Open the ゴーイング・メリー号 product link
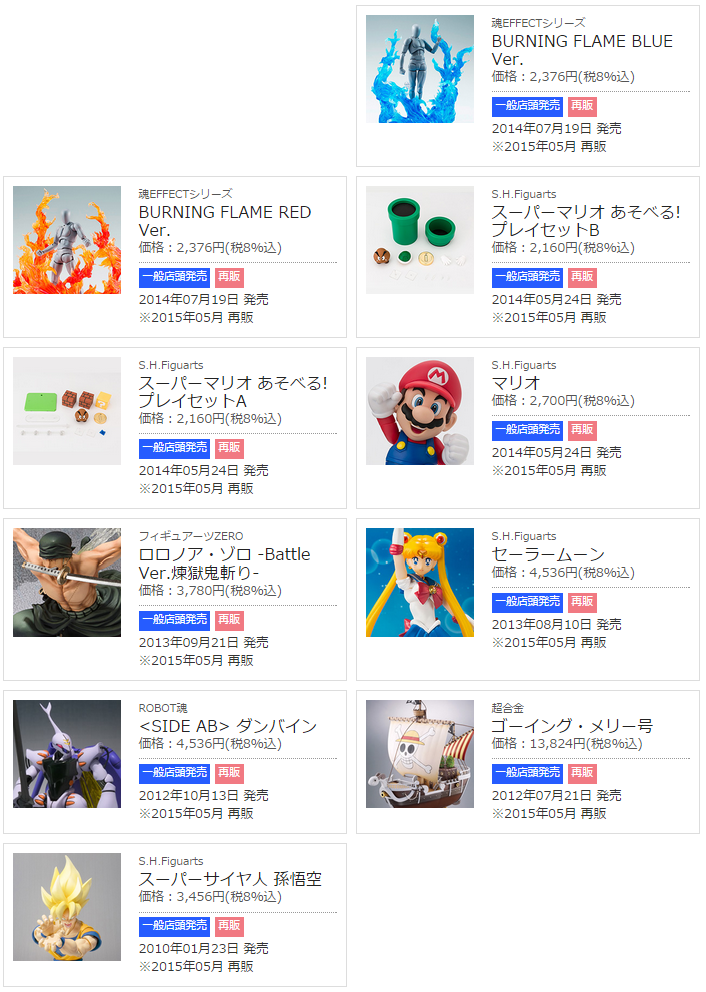Image resolution: width=706 pixels, height=992 pixels. (572, 726)
